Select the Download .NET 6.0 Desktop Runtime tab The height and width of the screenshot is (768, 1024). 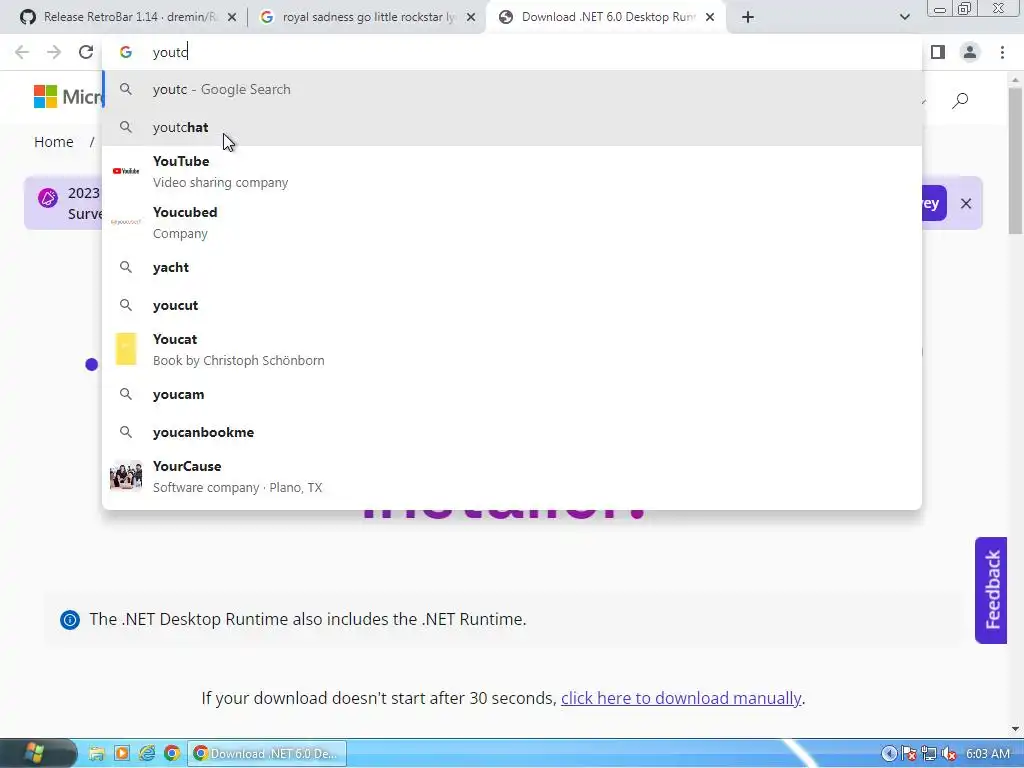click(605, 17)
